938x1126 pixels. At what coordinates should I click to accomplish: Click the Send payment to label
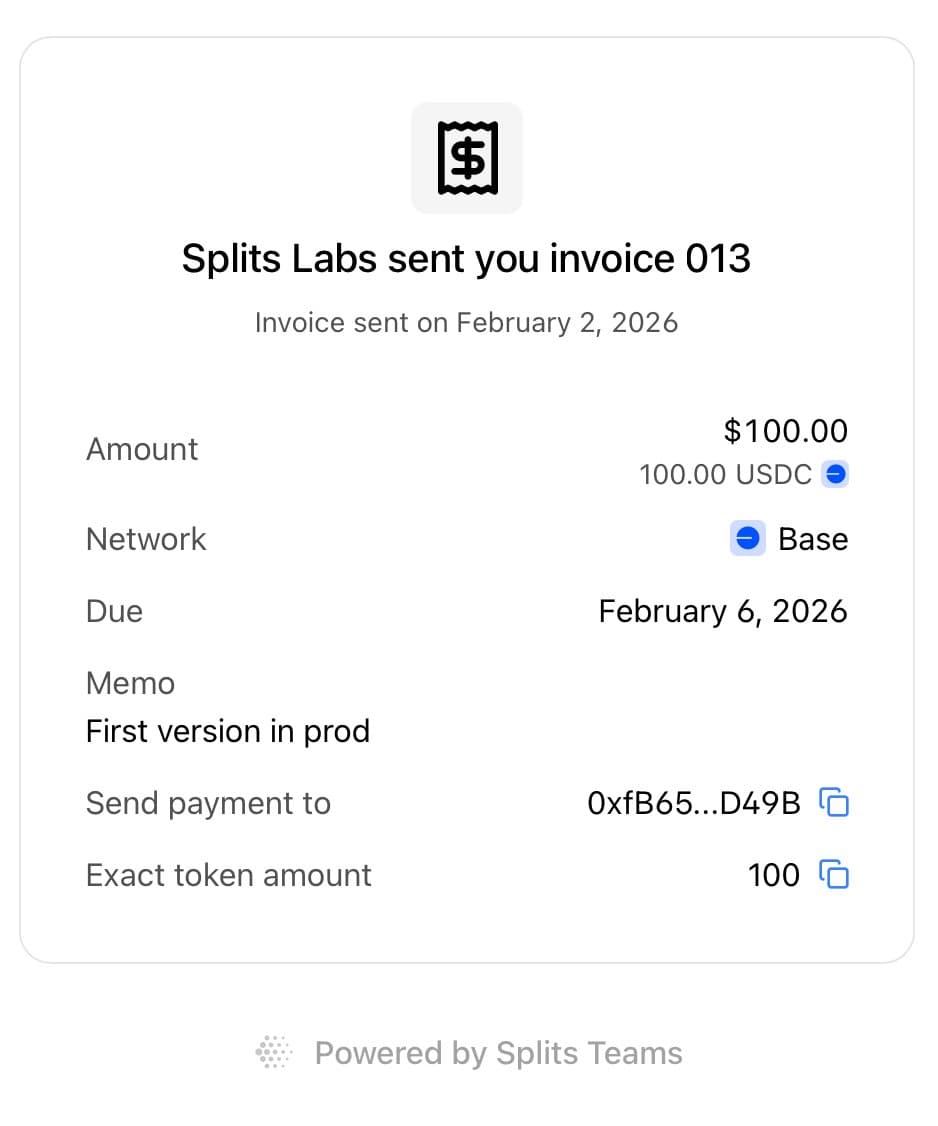pyautogui.click(x=208, y=803)
